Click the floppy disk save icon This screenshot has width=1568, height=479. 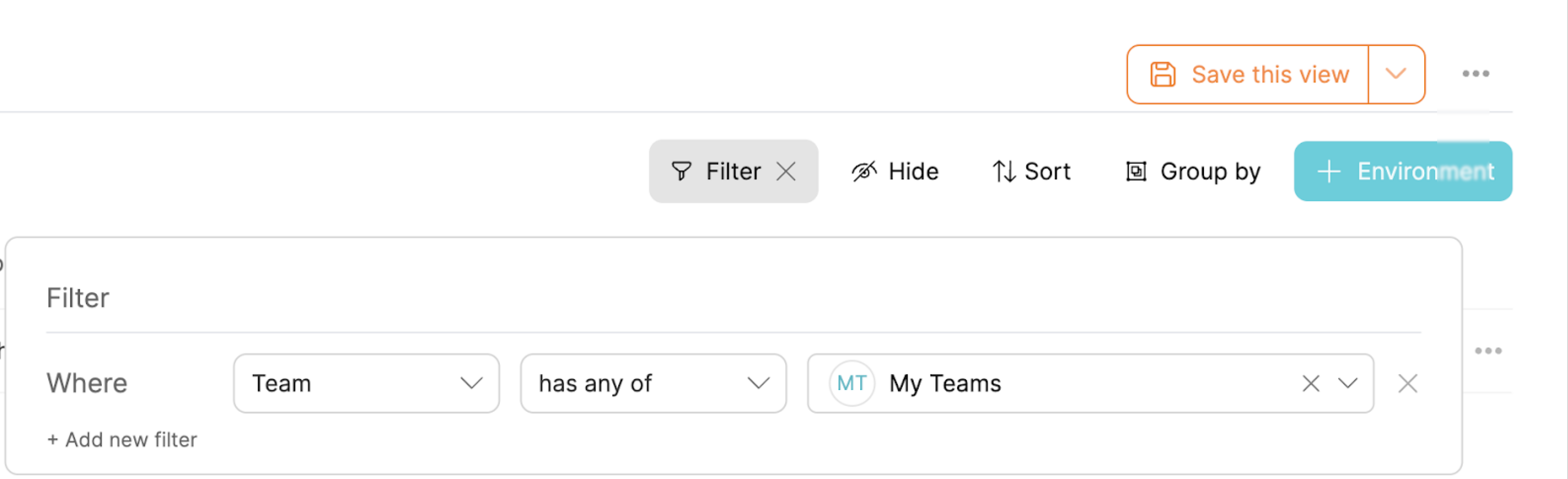(1162, 74)
